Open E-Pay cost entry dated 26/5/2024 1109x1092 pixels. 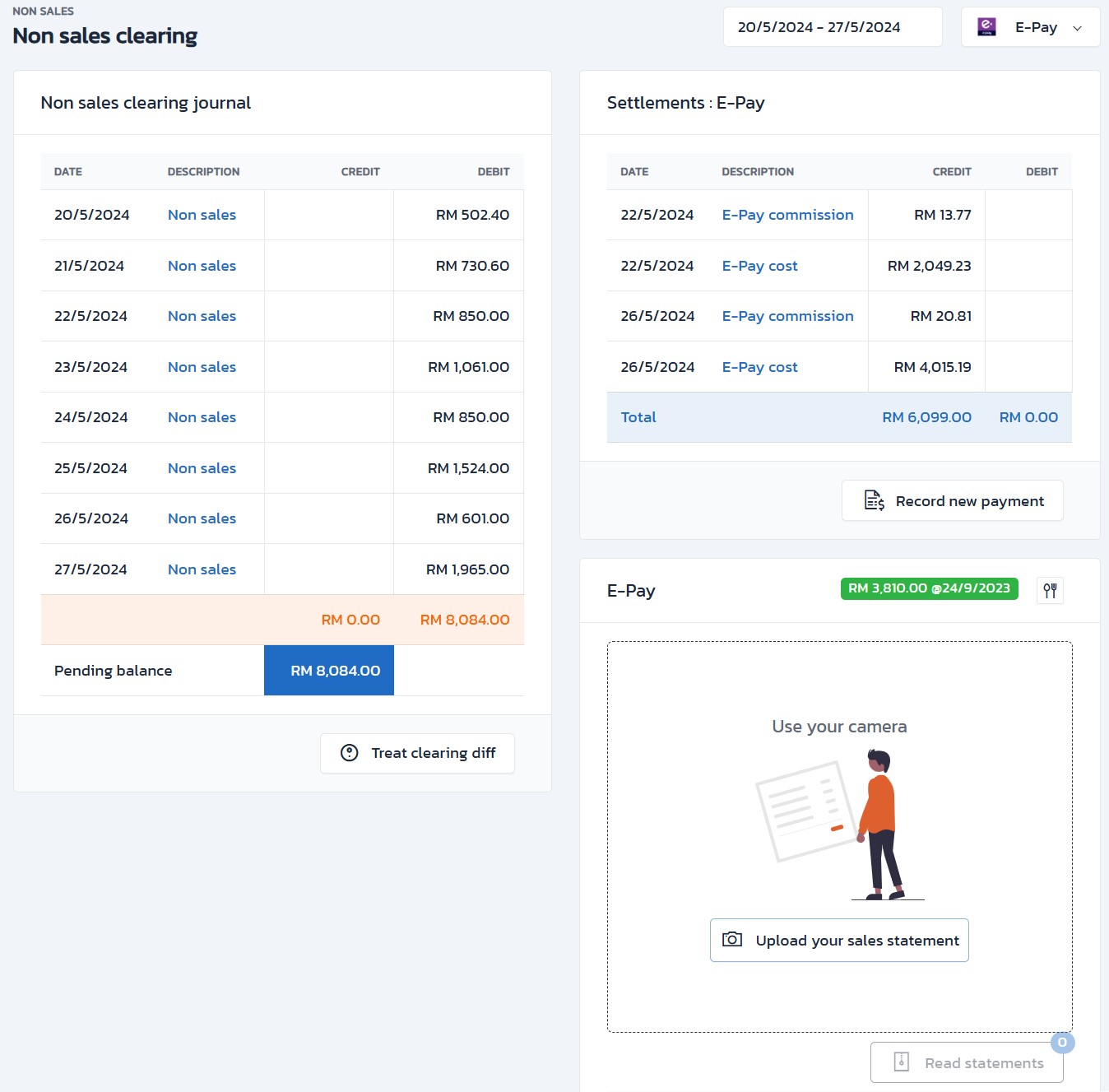pos(759,367)
